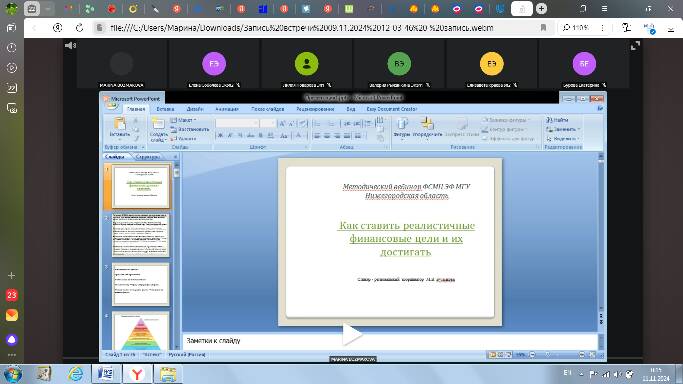Click the Восстановить slide reset button
Screen dimensions: 683x384
click(190, 129)
